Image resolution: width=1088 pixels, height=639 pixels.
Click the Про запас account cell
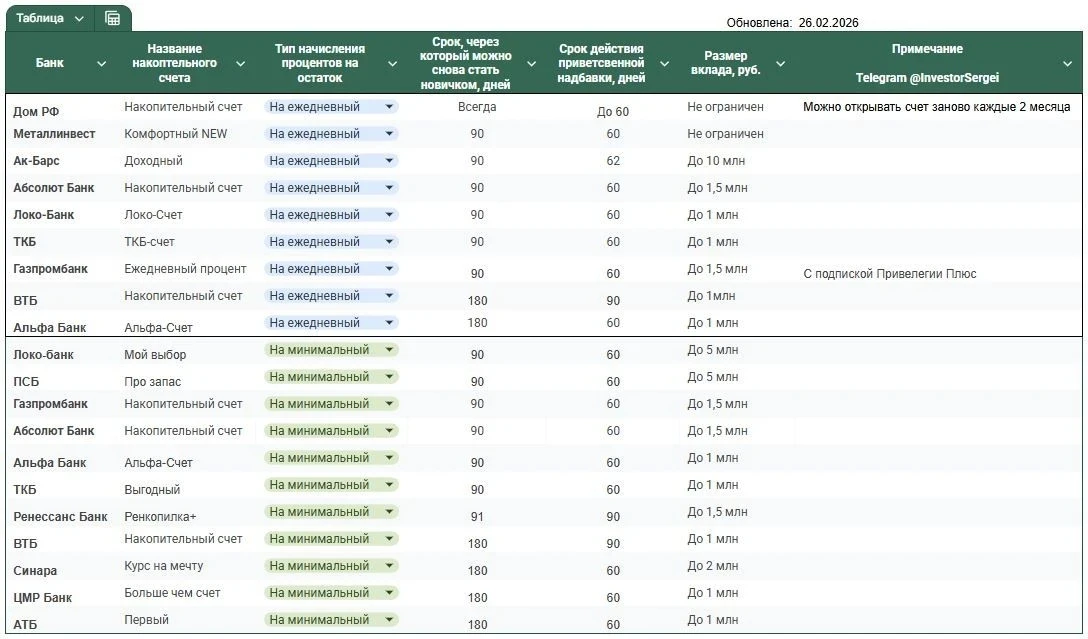[153, 382]
